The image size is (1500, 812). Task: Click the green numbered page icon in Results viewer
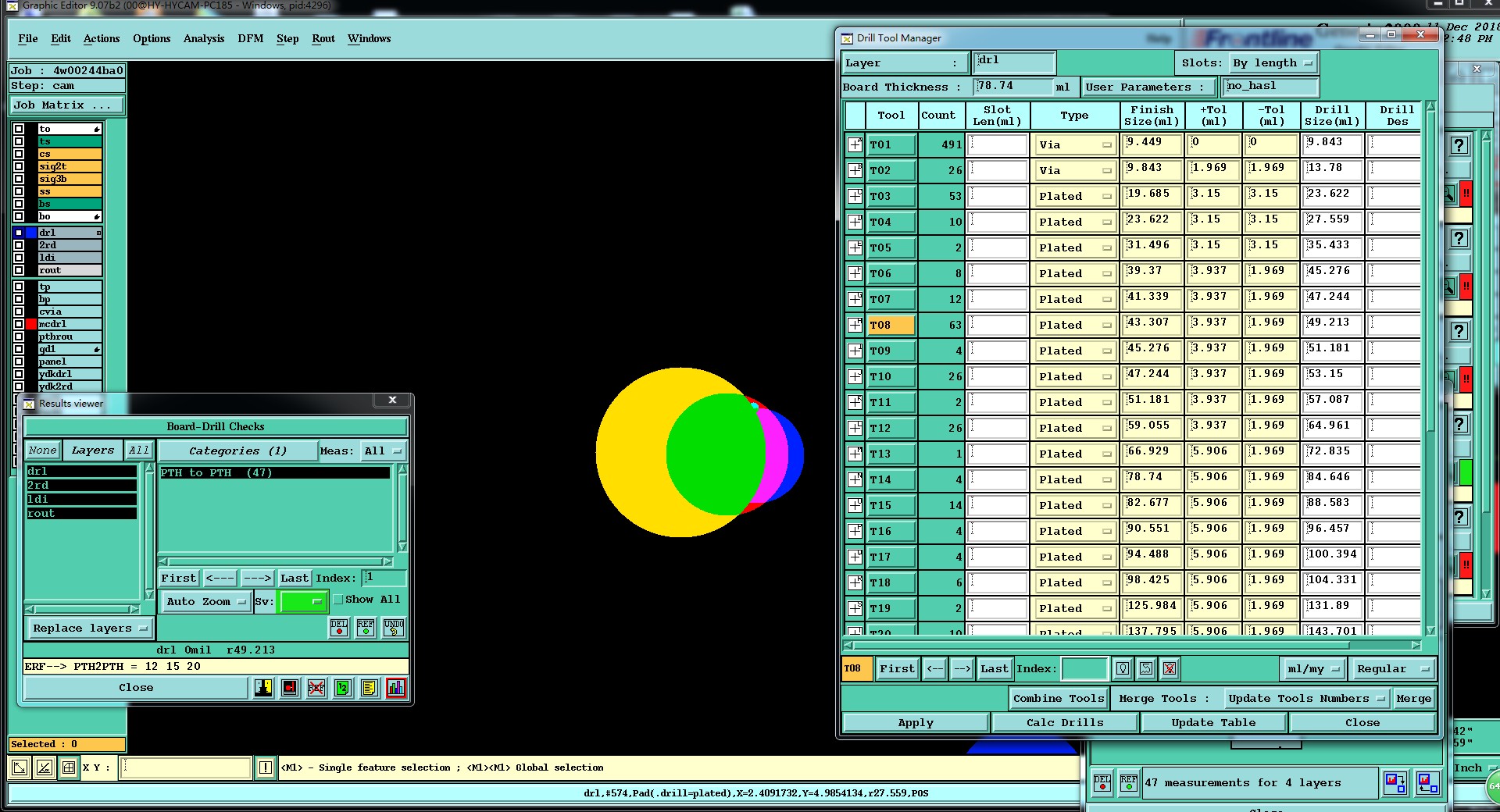point(343,688)
